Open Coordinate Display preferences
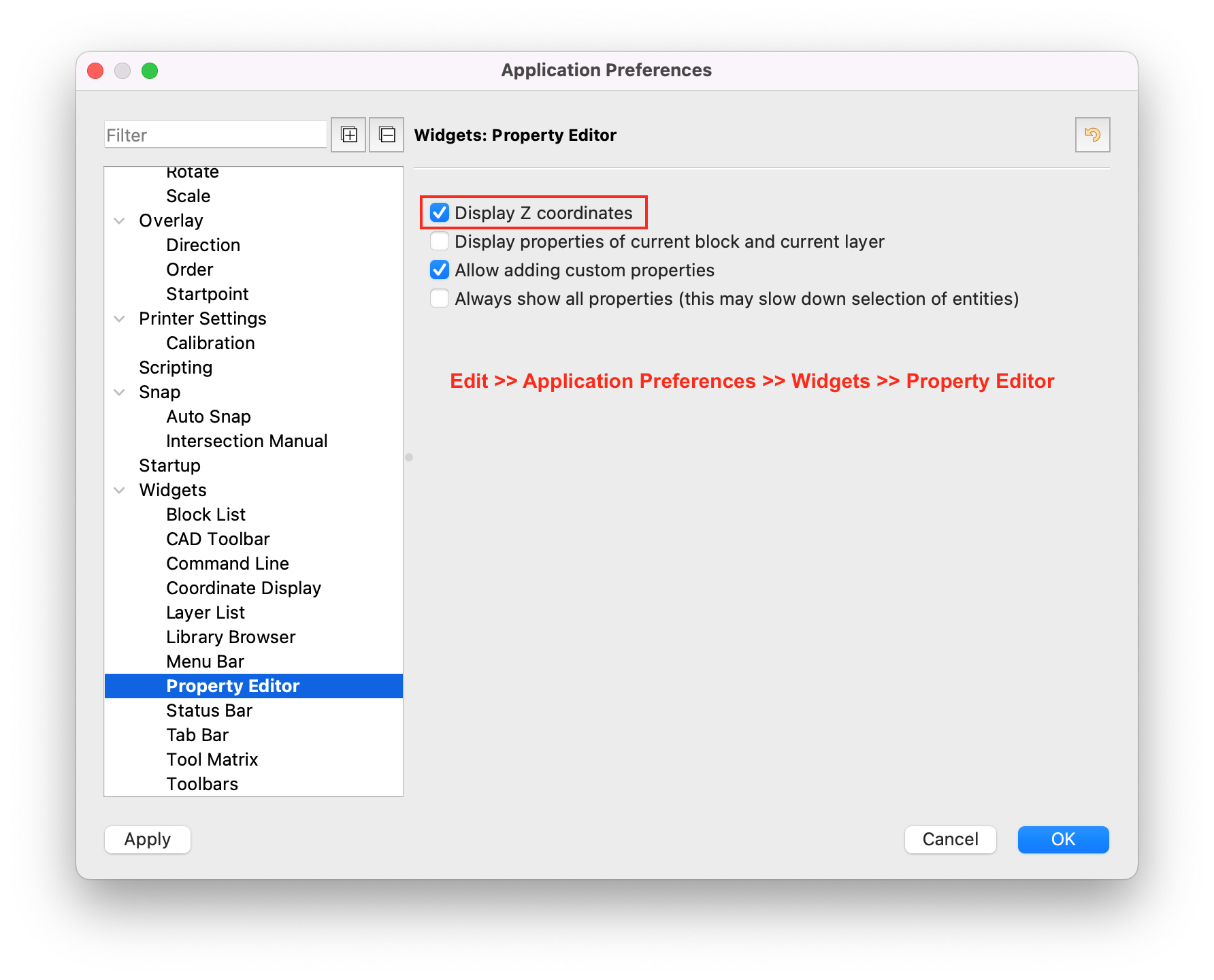This screenshot has width=1214, height=980. click(243, 588)
